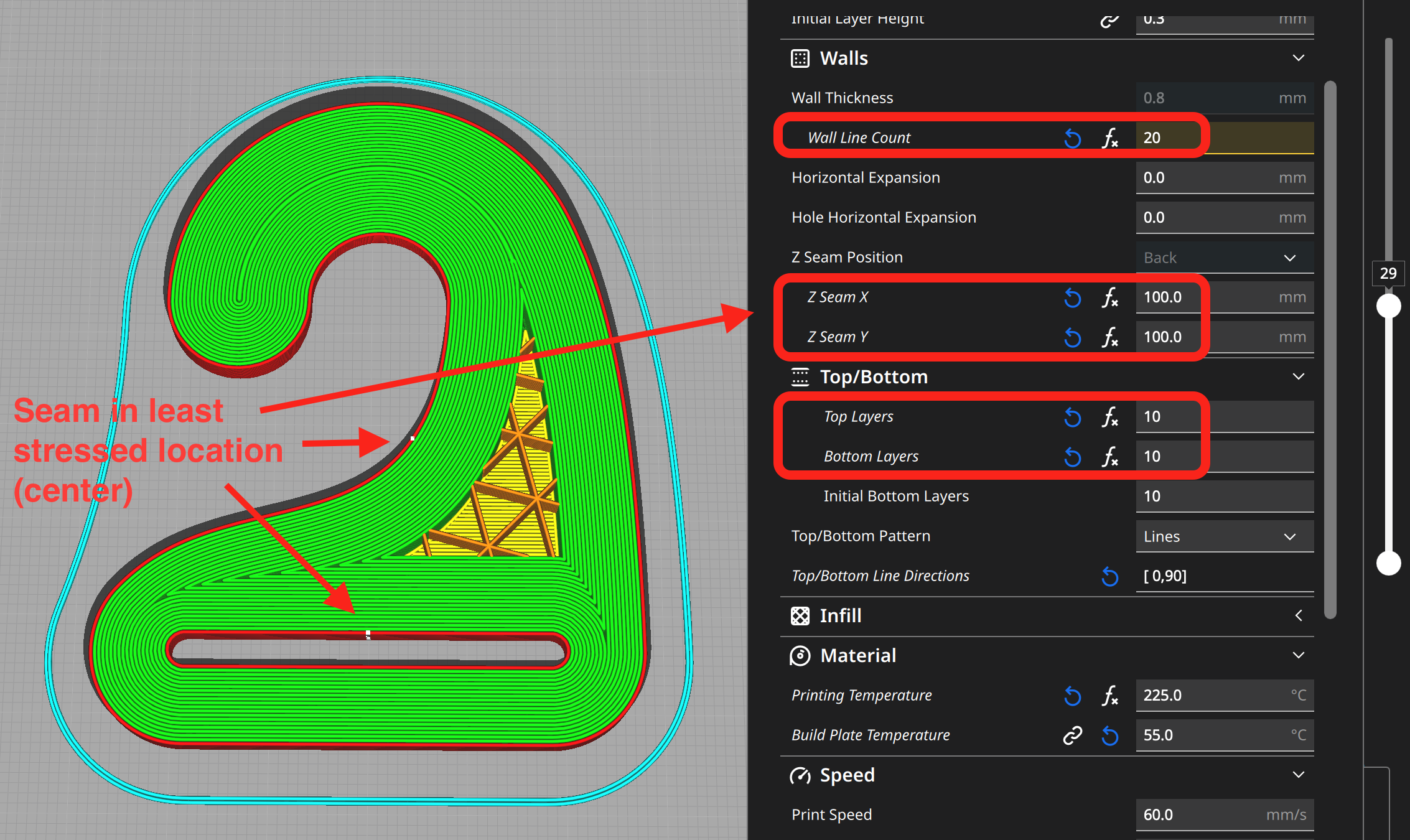Edit the Top Layers value field
1410x840 pixels.
coord(1225,417)
